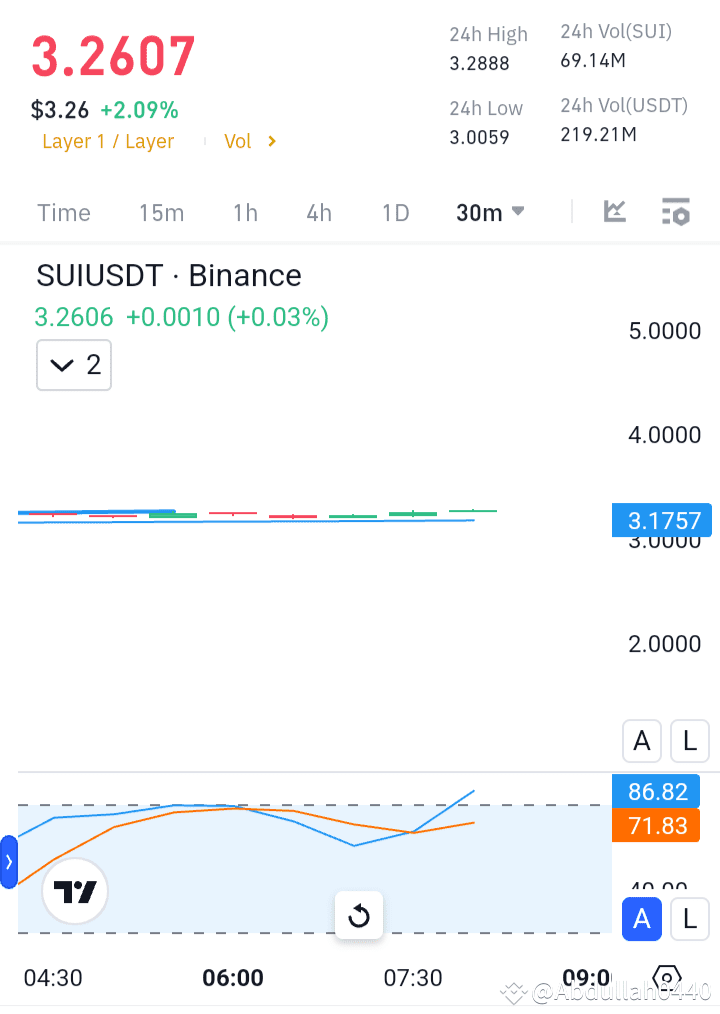Click the TradingView logo watermark
This screenshot has height=1014, width=720.
point(75,891)
